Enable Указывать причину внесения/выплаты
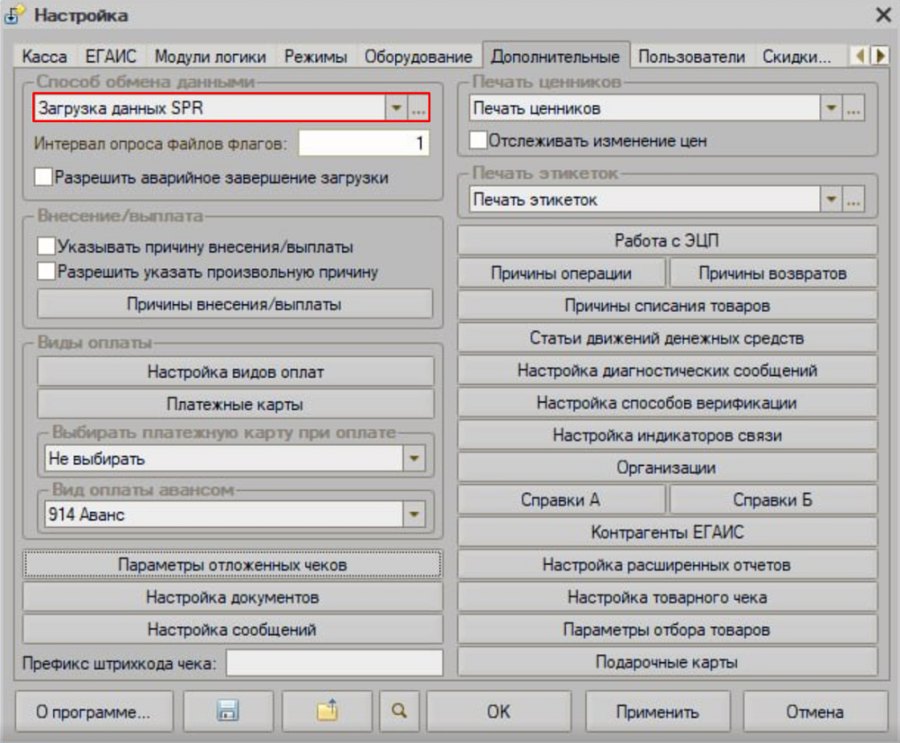The height and width of the screenshot is (743, 900). 46,246
